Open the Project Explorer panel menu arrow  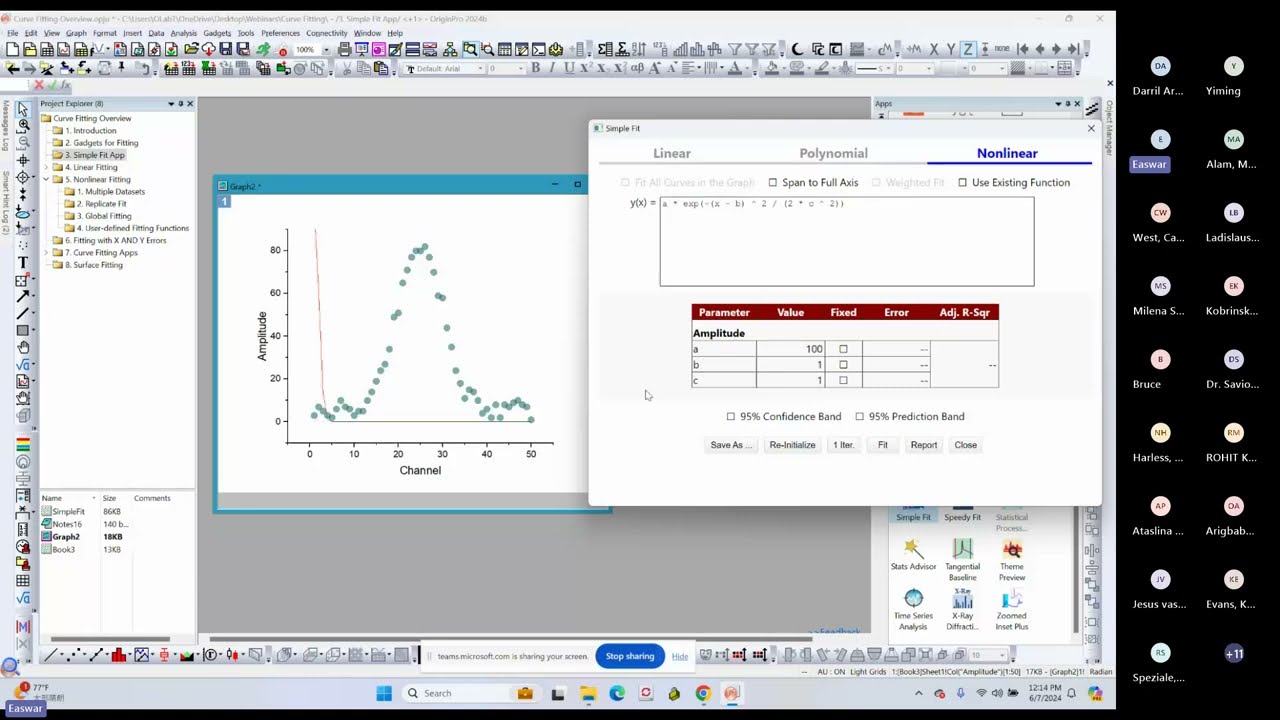(171, 103)
